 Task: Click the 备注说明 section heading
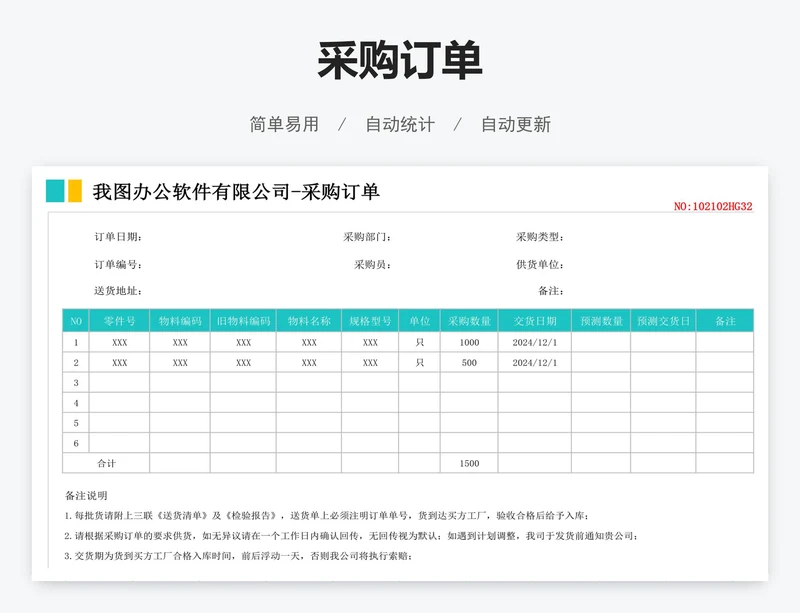pyautogui.click(x=86, y=496)
